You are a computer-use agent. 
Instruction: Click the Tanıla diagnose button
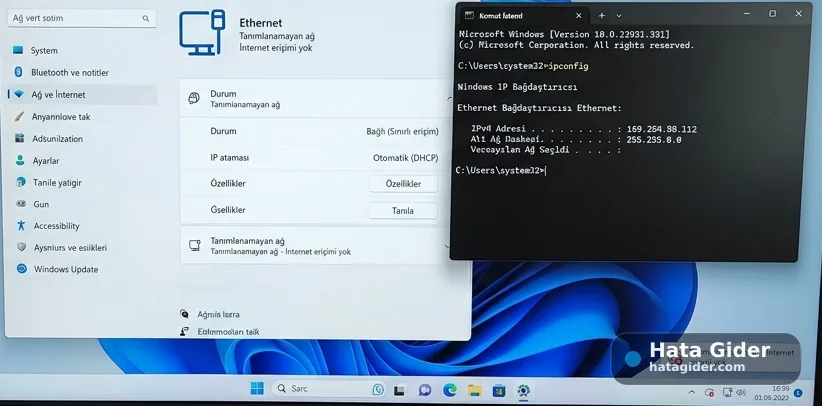(x=403, y=211)
